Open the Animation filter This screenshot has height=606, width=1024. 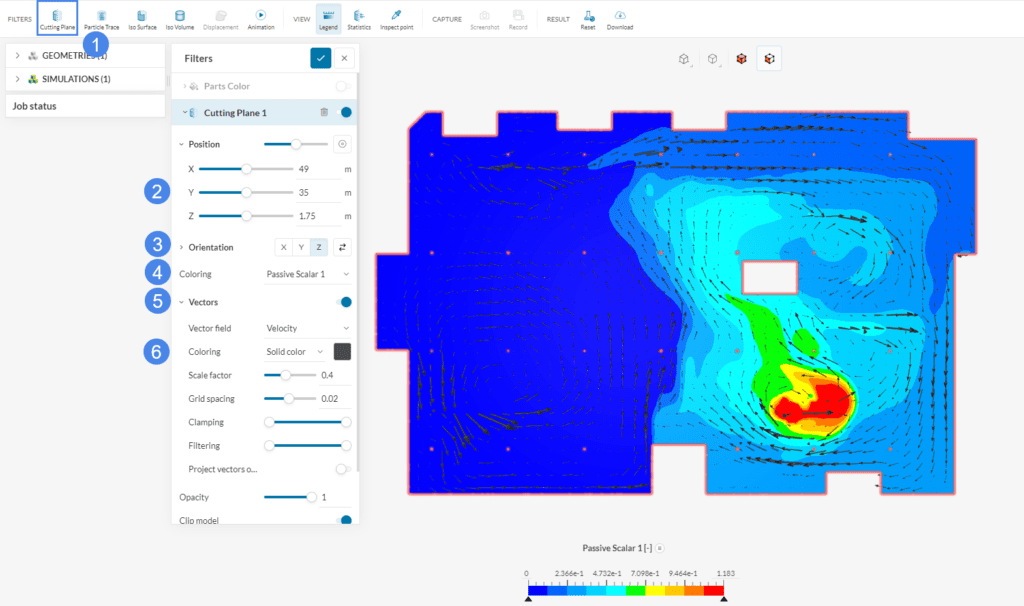click(260, 18)
